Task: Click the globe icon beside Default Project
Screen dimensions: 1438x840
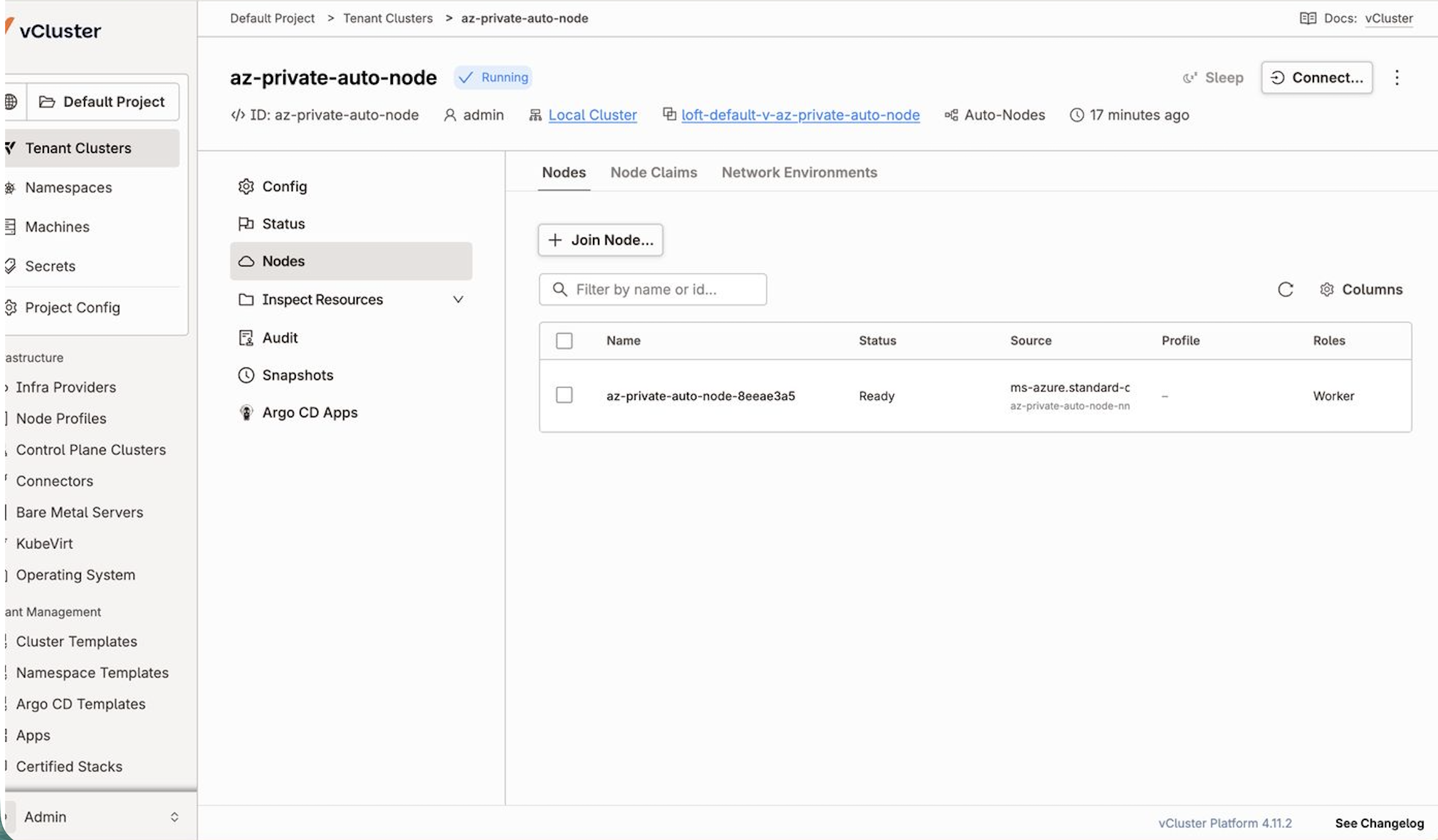Action: coord(11,102)
